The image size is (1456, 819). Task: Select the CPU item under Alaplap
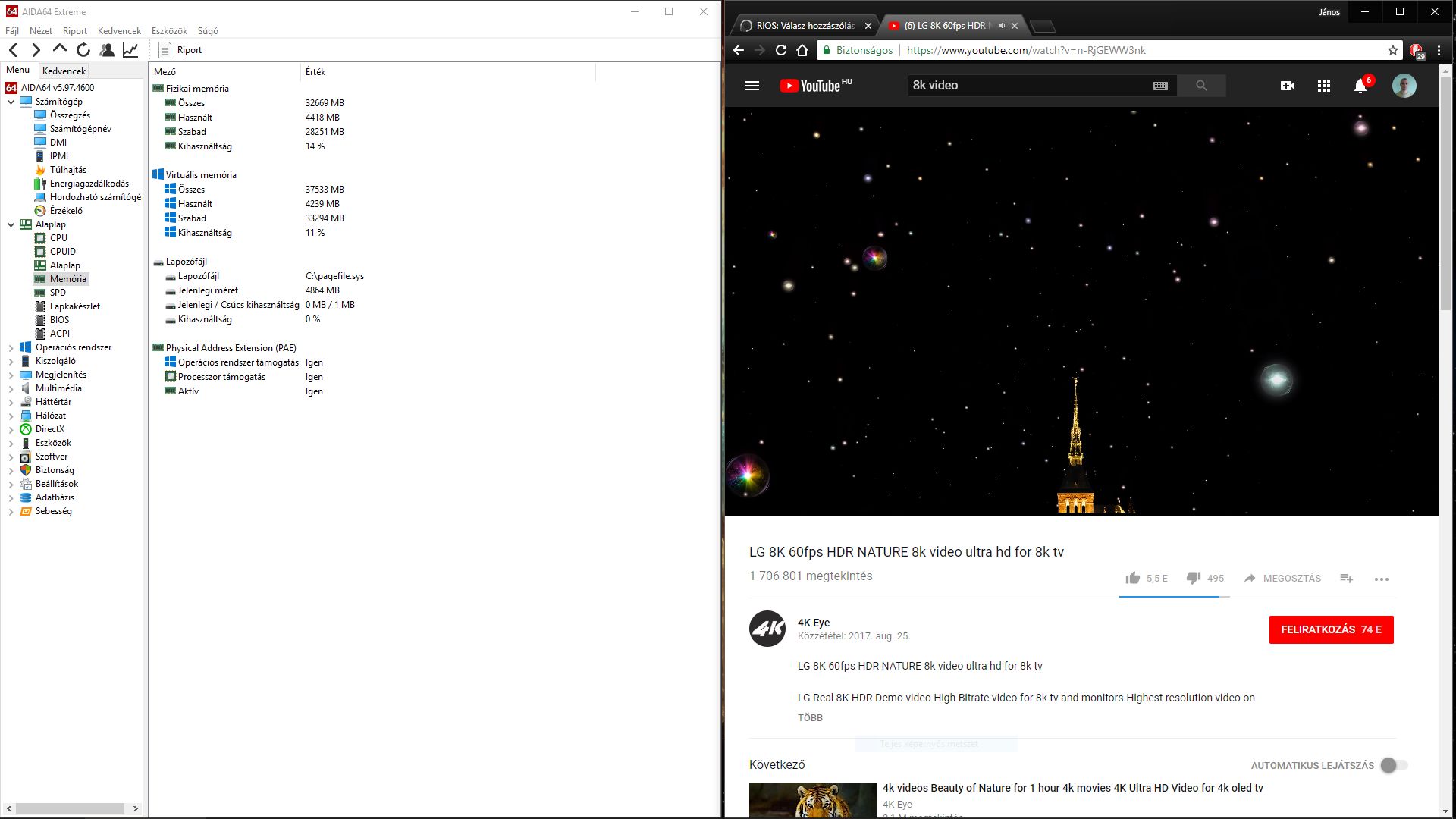pos(58,238)
